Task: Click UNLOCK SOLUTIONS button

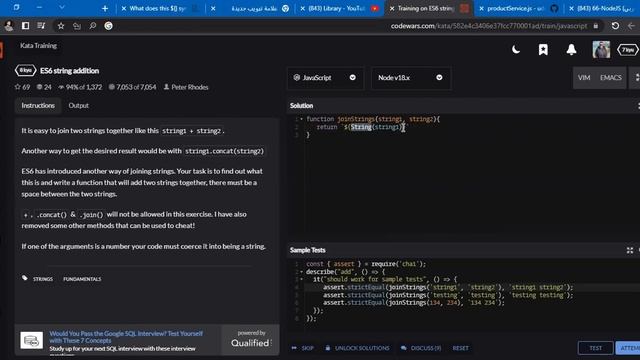Action: pyautogui.click(x=357, y=348)
